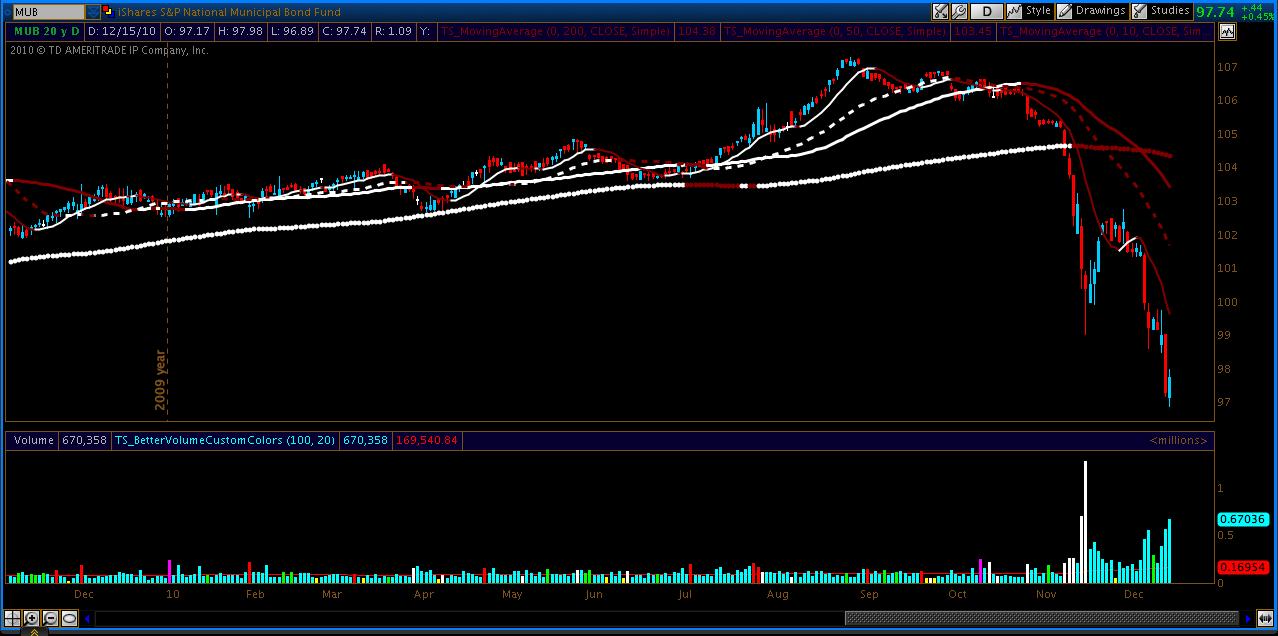Image resolution: width=1278 pixels, height=636 pixels.
Task: Click the TS_BetterVolumeCustomColors study label
Action: pyautogui.click(x=225, y=440)
